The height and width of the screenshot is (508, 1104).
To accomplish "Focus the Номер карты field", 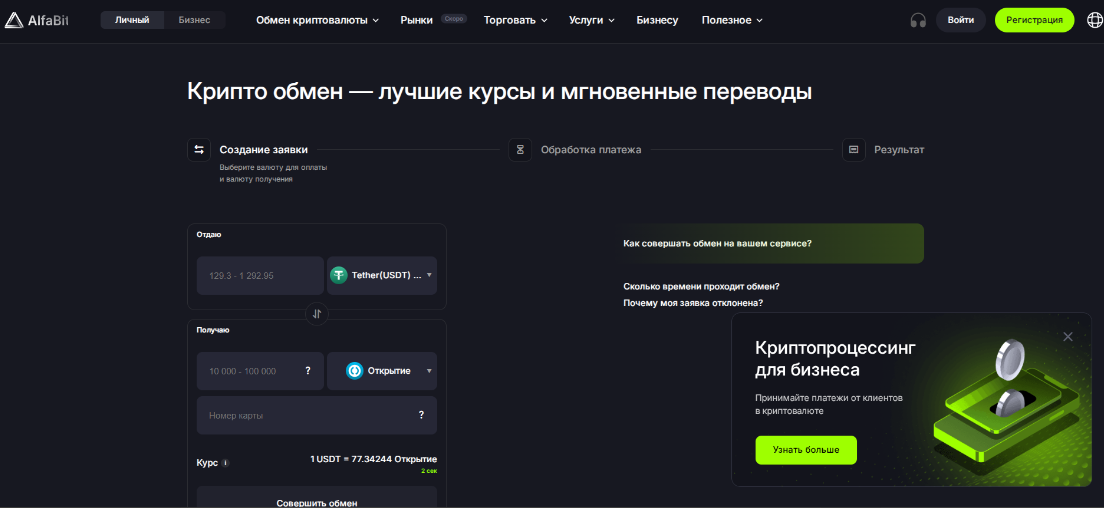I will pos(317,415).
